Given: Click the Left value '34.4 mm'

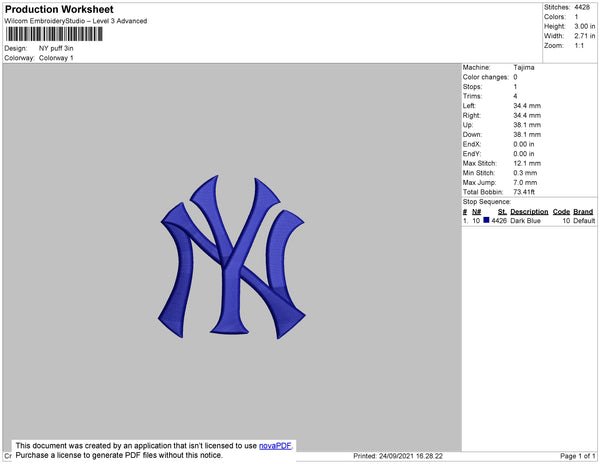Looking at the screenshot, I should [527, 106].
